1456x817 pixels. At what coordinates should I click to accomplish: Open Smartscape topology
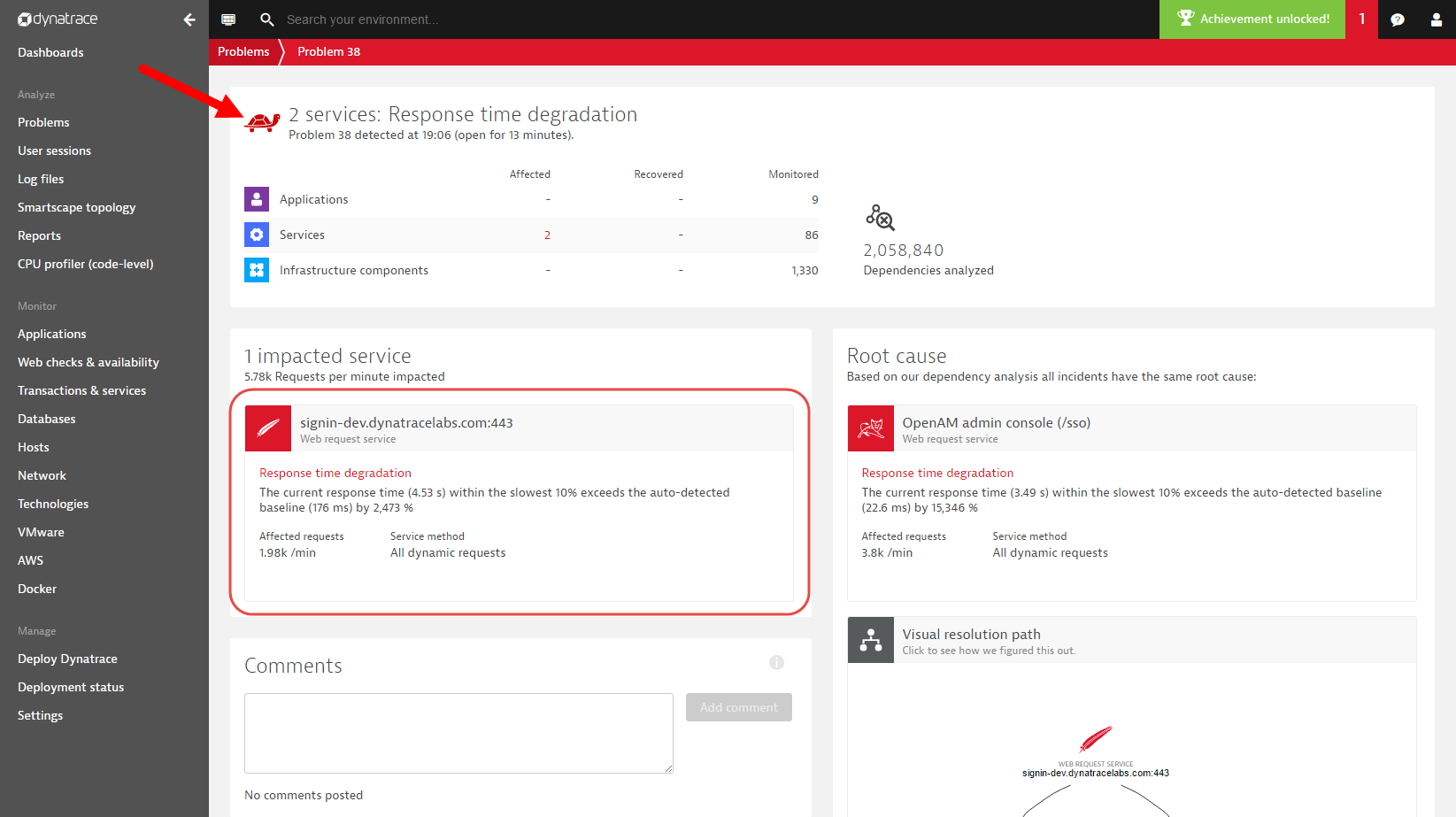(76, 207)
